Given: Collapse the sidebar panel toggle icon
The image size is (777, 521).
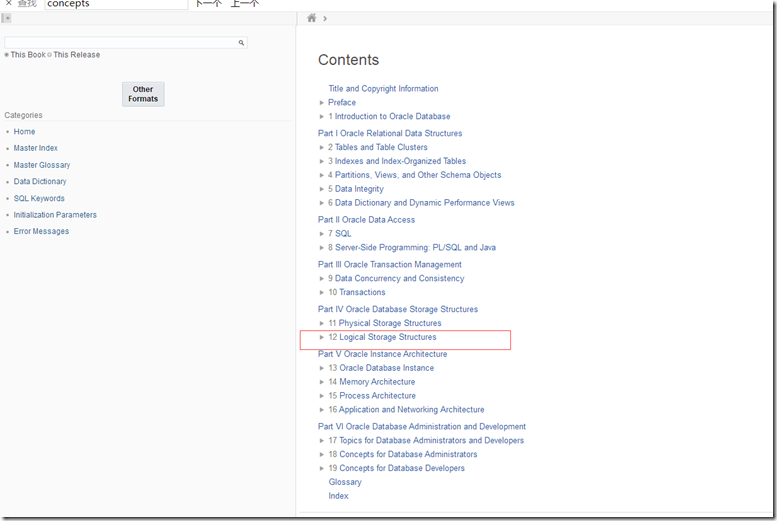Looking at the screenshot, I should click(6, 18).
